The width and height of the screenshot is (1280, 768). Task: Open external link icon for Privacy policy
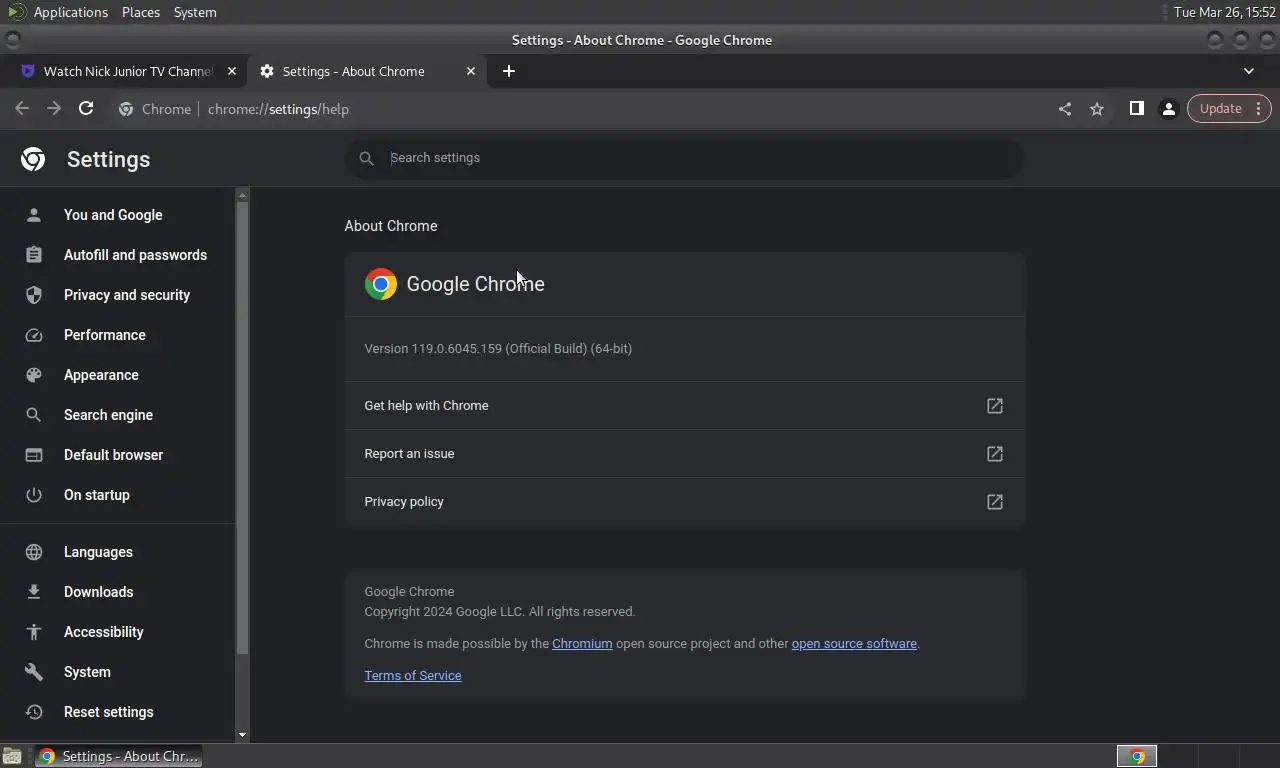click(x=995, y=502)
